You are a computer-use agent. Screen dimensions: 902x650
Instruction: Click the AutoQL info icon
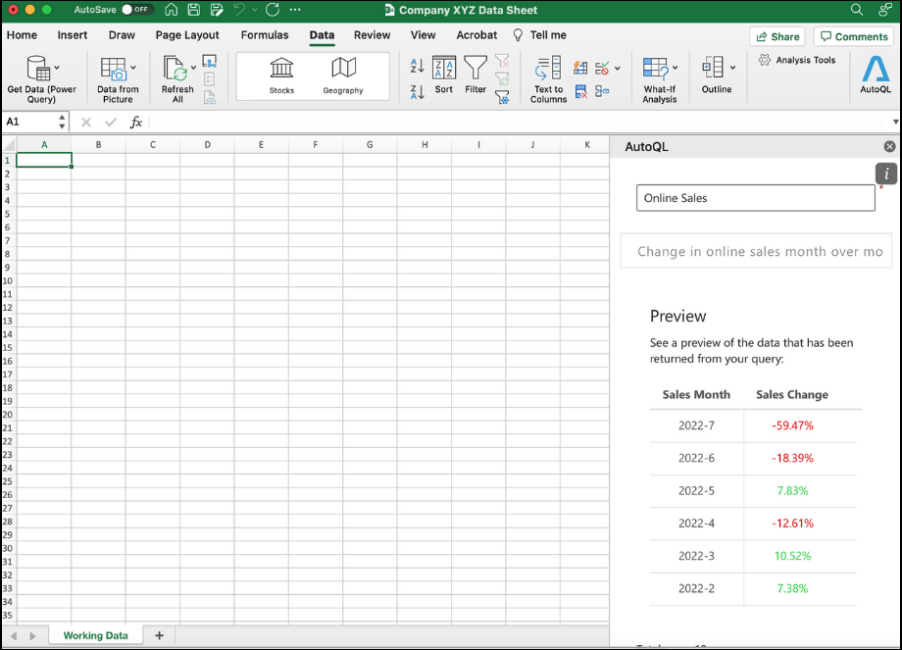pos(886,173)
